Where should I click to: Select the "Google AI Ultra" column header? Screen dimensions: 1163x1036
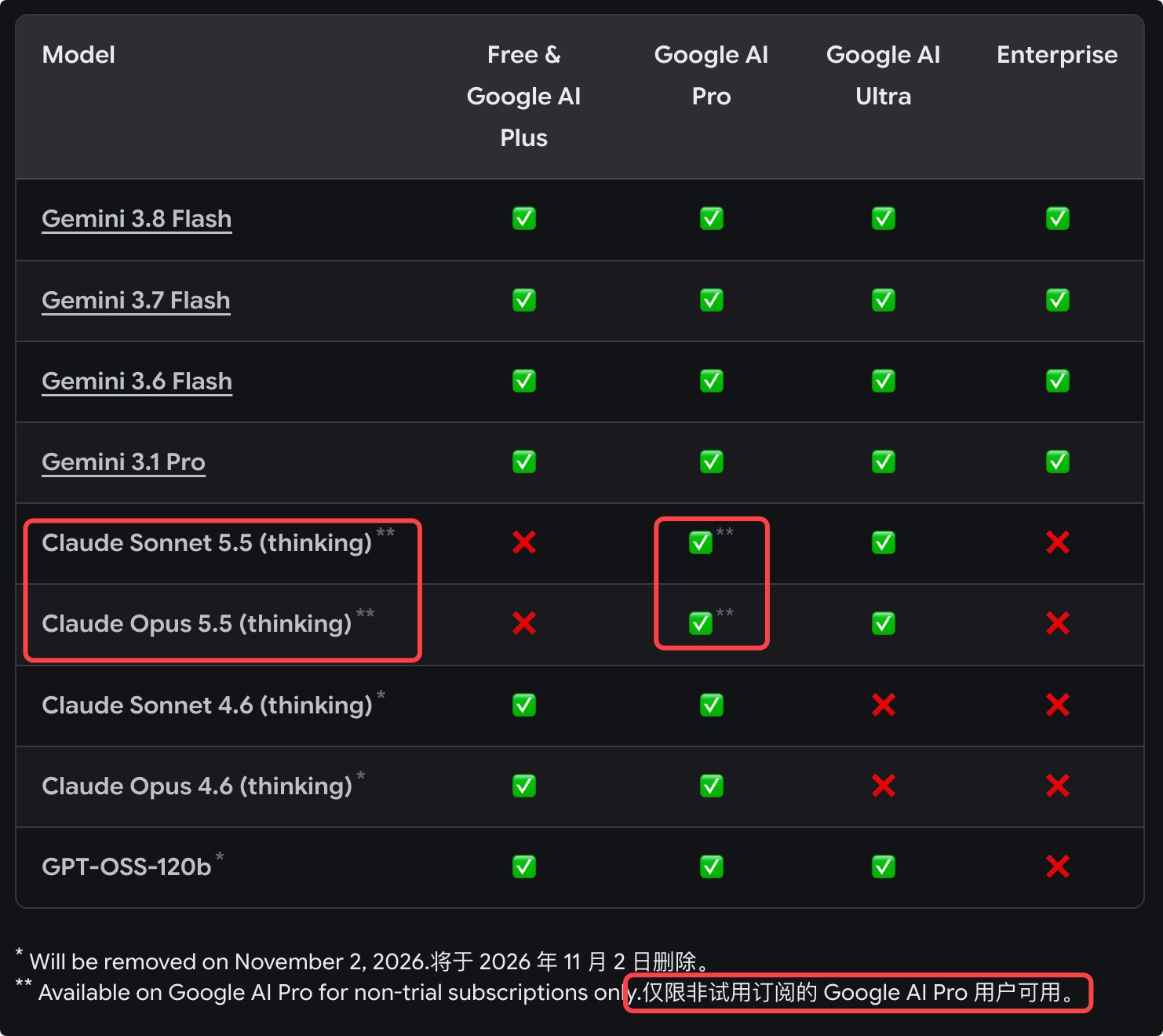884,75
